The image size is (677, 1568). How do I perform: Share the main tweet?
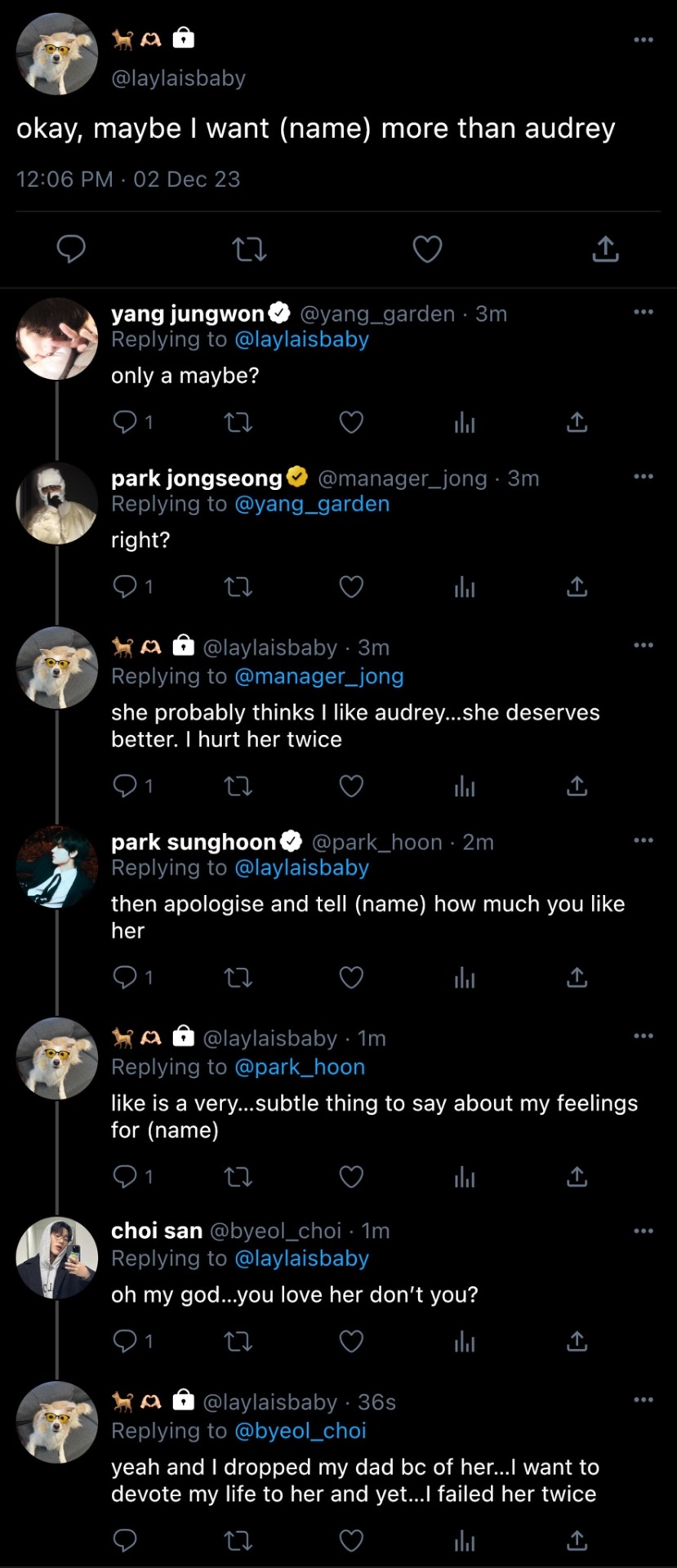[605, 249]
